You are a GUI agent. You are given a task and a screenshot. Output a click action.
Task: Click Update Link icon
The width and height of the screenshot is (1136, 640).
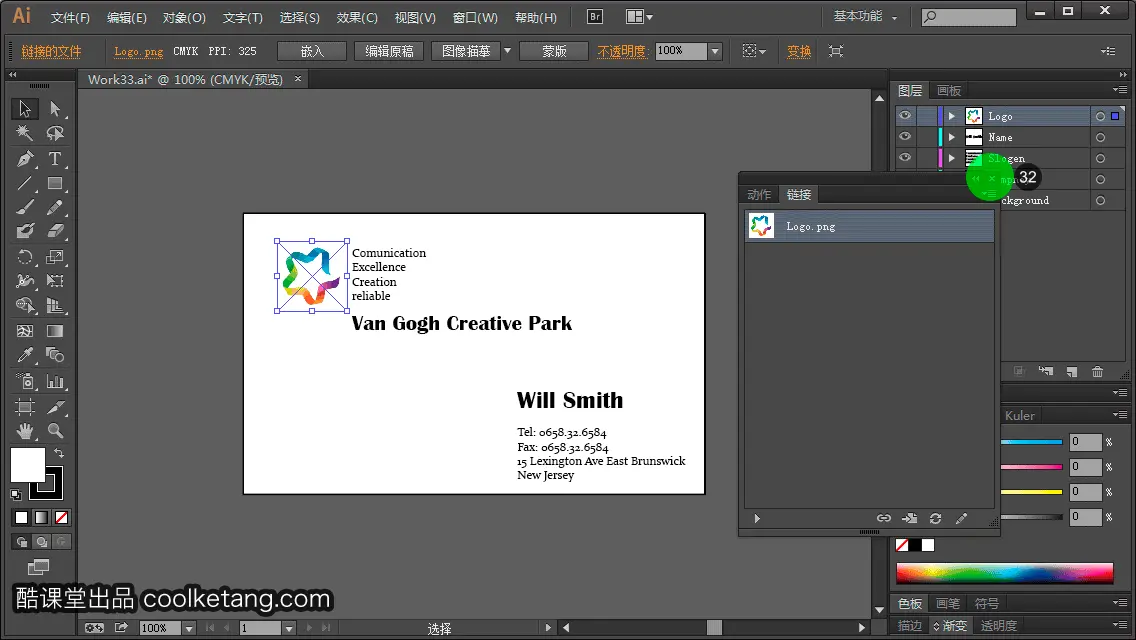[x=935, y=518]
